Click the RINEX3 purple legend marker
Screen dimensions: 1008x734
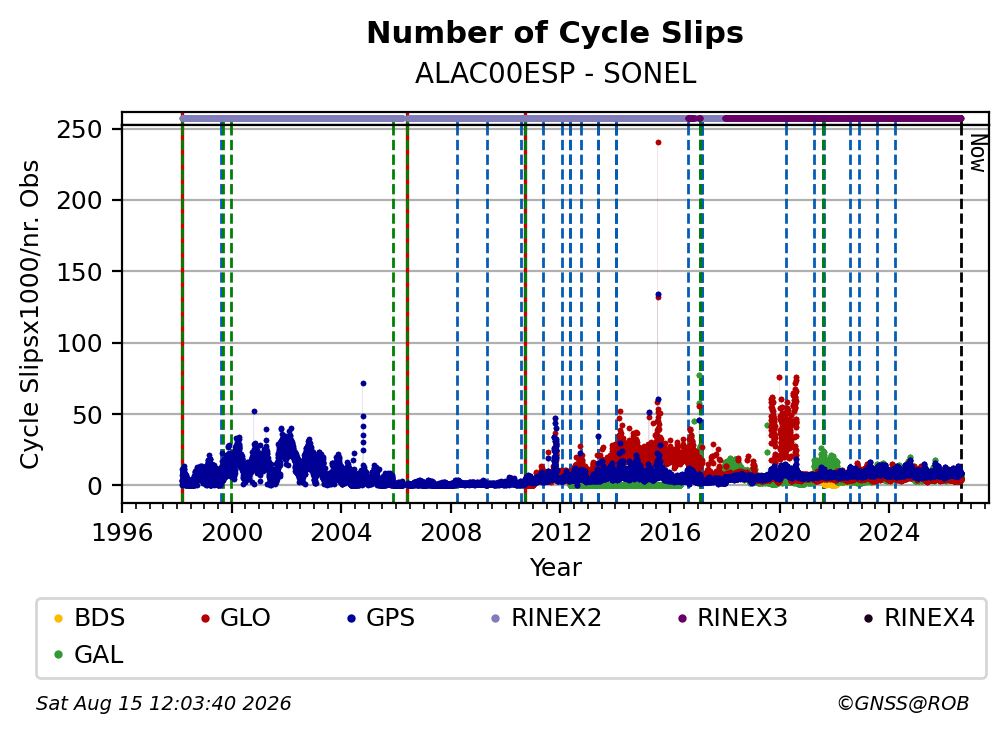tap(682, 618)
